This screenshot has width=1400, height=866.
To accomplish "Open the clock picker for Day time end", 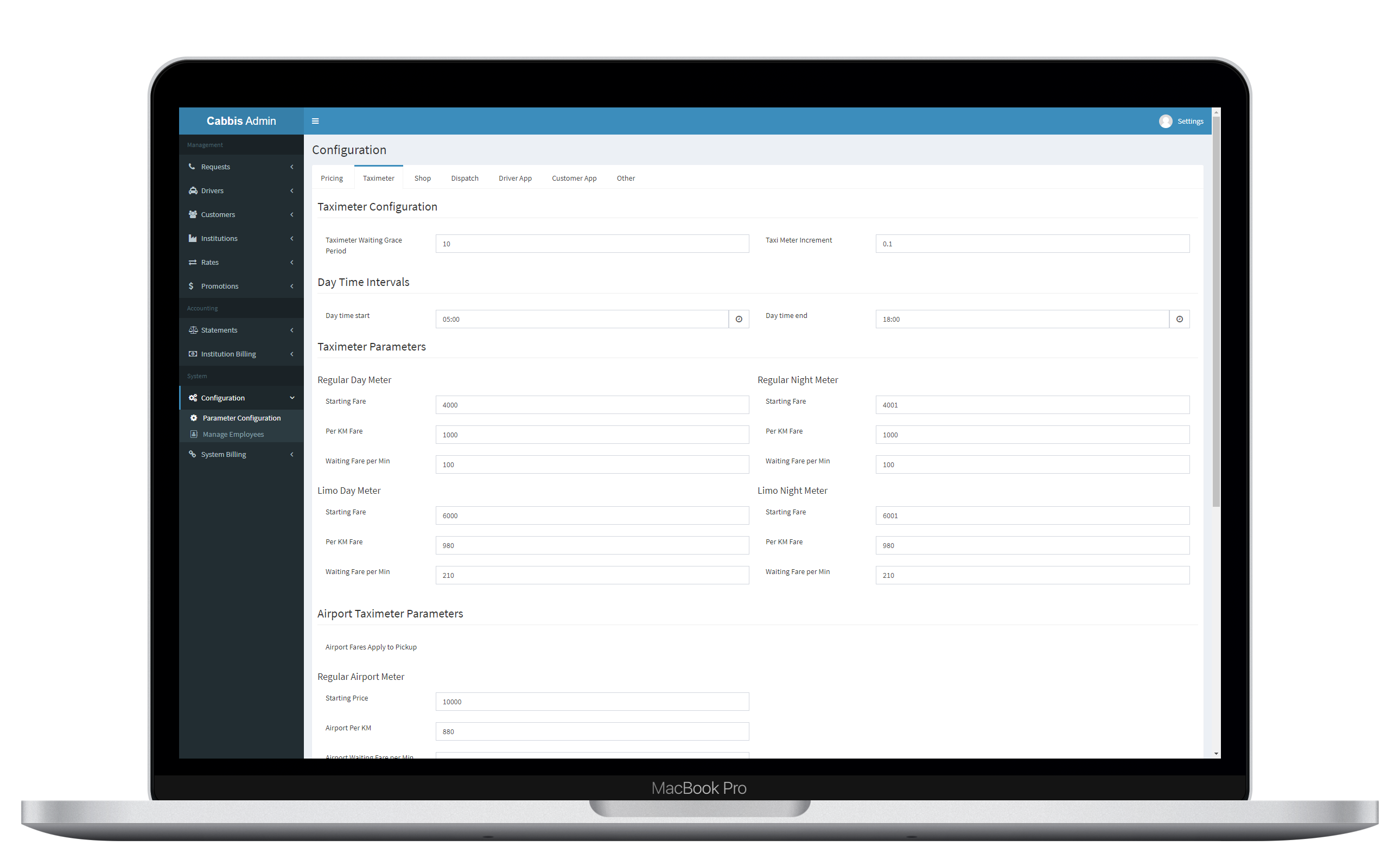I will [1179, 319].
